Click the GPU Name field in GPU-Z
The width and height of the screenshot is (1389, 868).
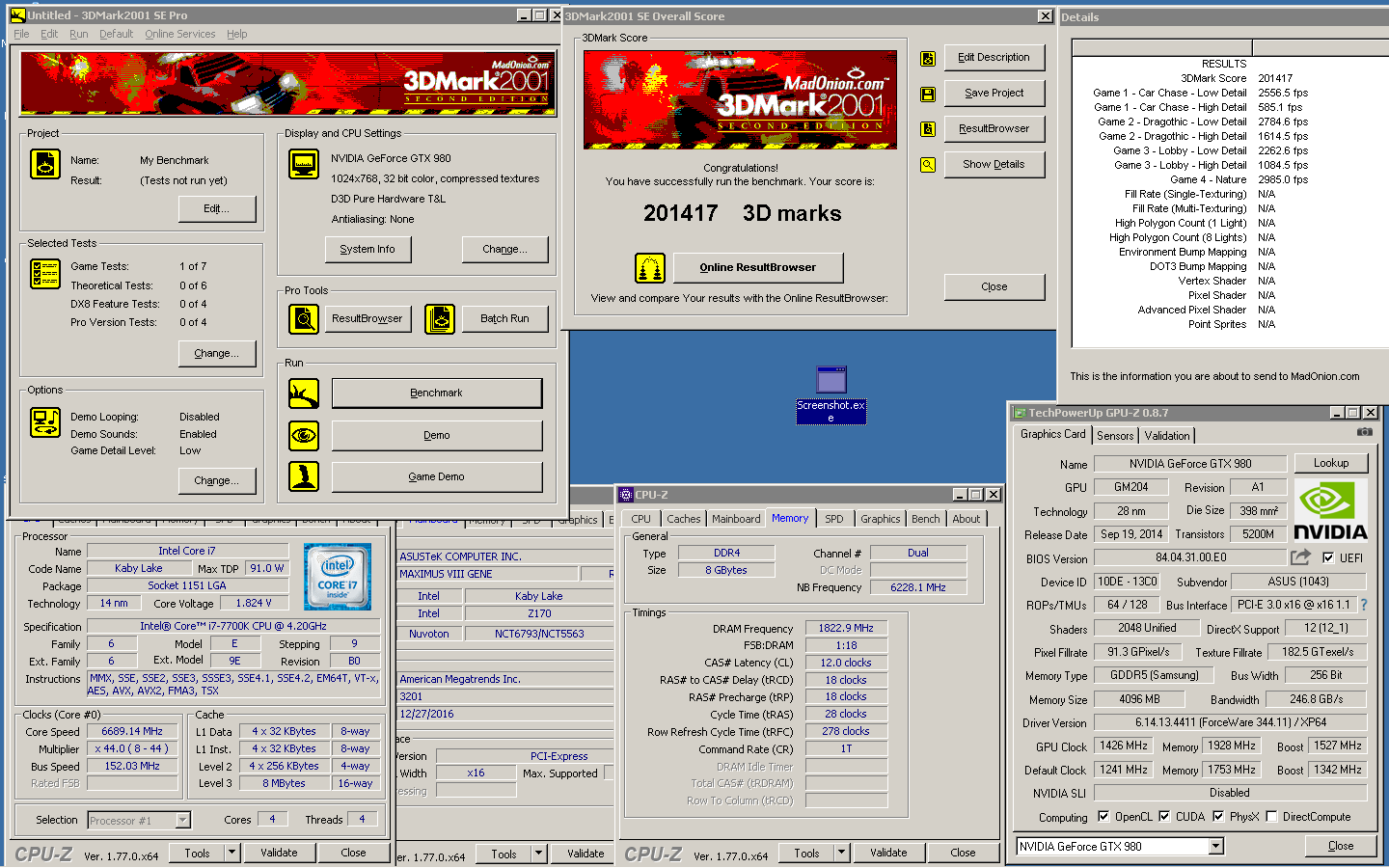[x=1190, y=464]
